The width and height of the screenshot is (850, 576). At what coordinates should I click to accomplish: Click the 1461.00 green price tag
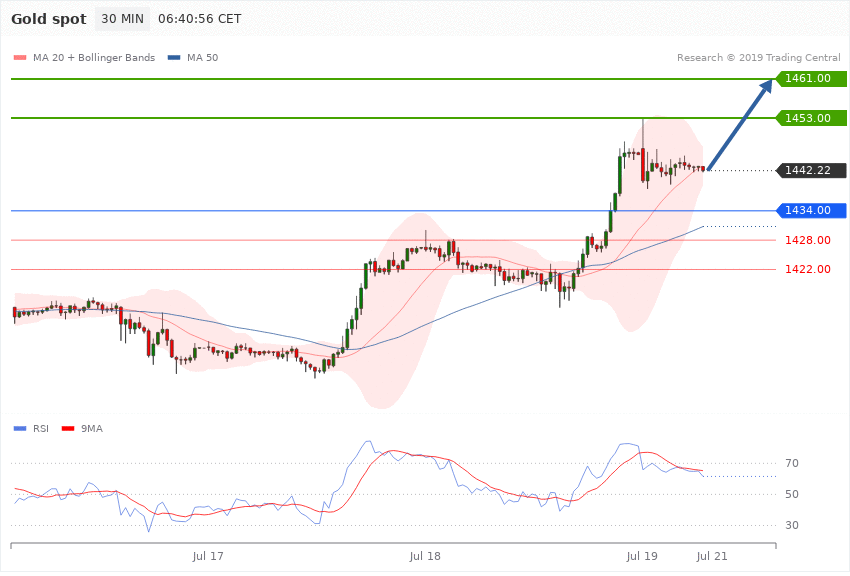click(811, 79)
